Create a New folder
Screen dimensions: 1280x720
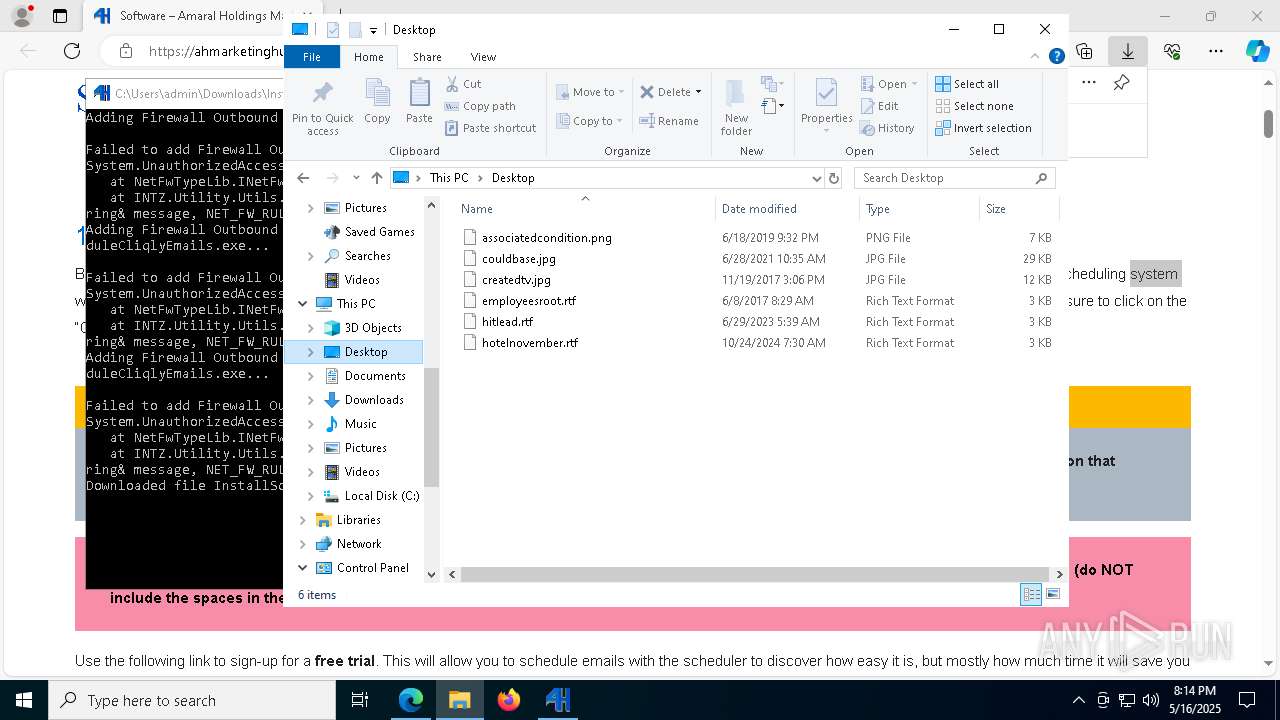pyautogui.click(x=736, y=108)
